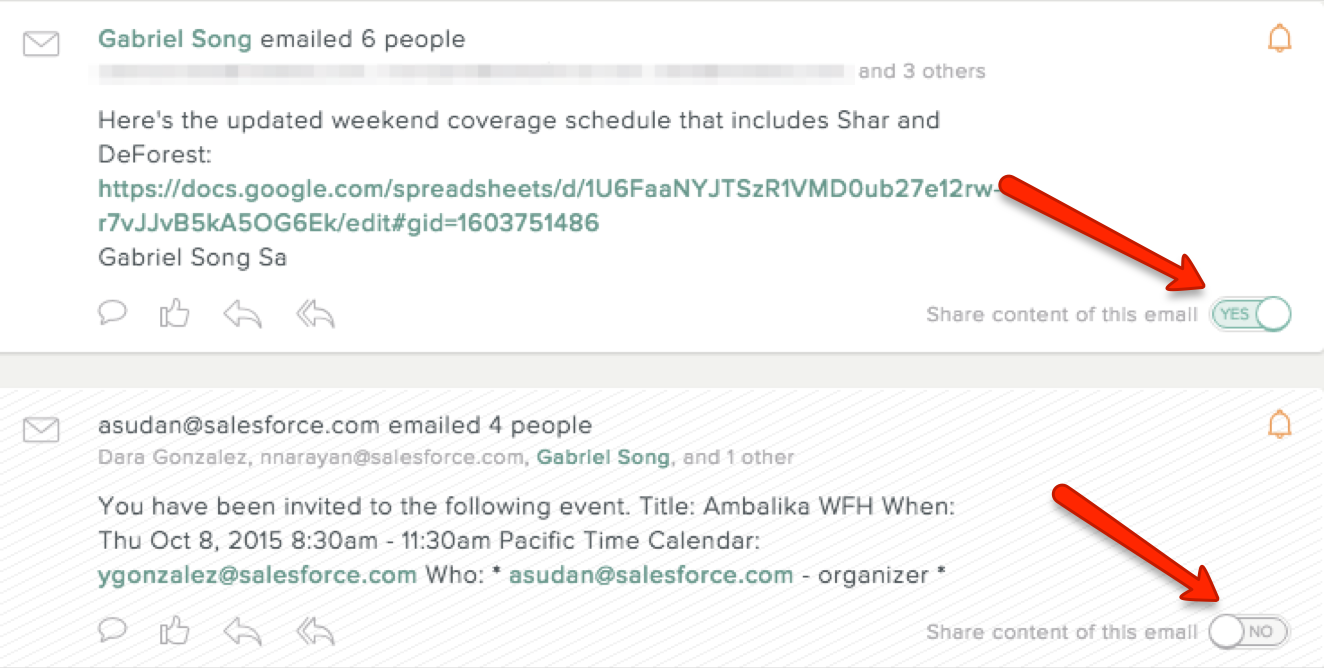Open the Google Docs spreadsheet link
This screenshot has width=1324, height=668.
(x=548, y=205)
